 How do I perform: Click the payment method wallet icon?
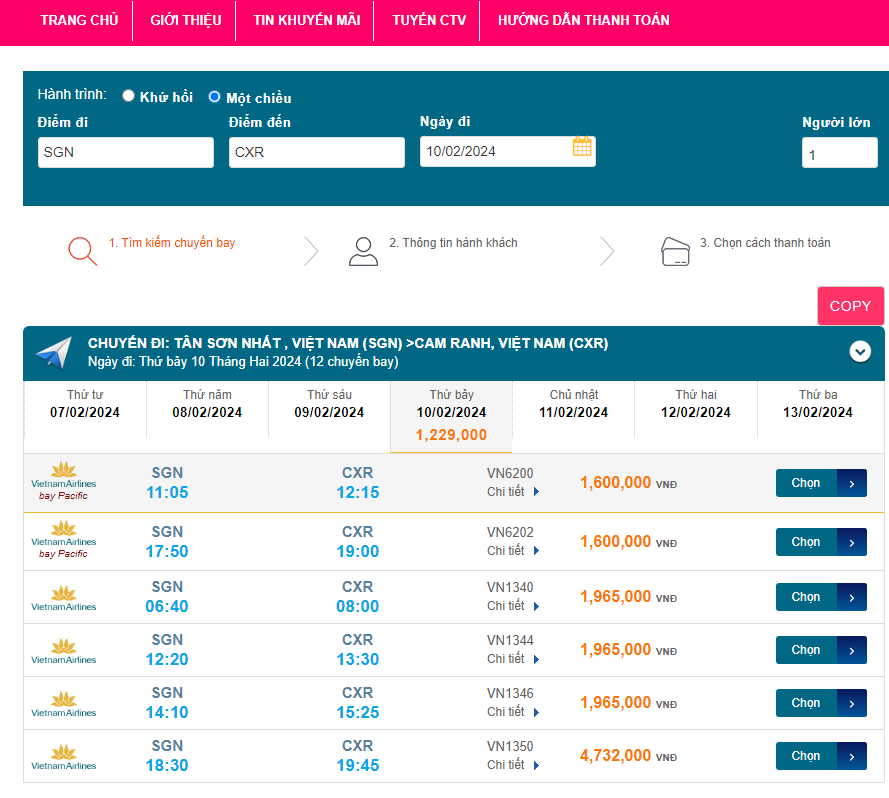click(676, 250)
